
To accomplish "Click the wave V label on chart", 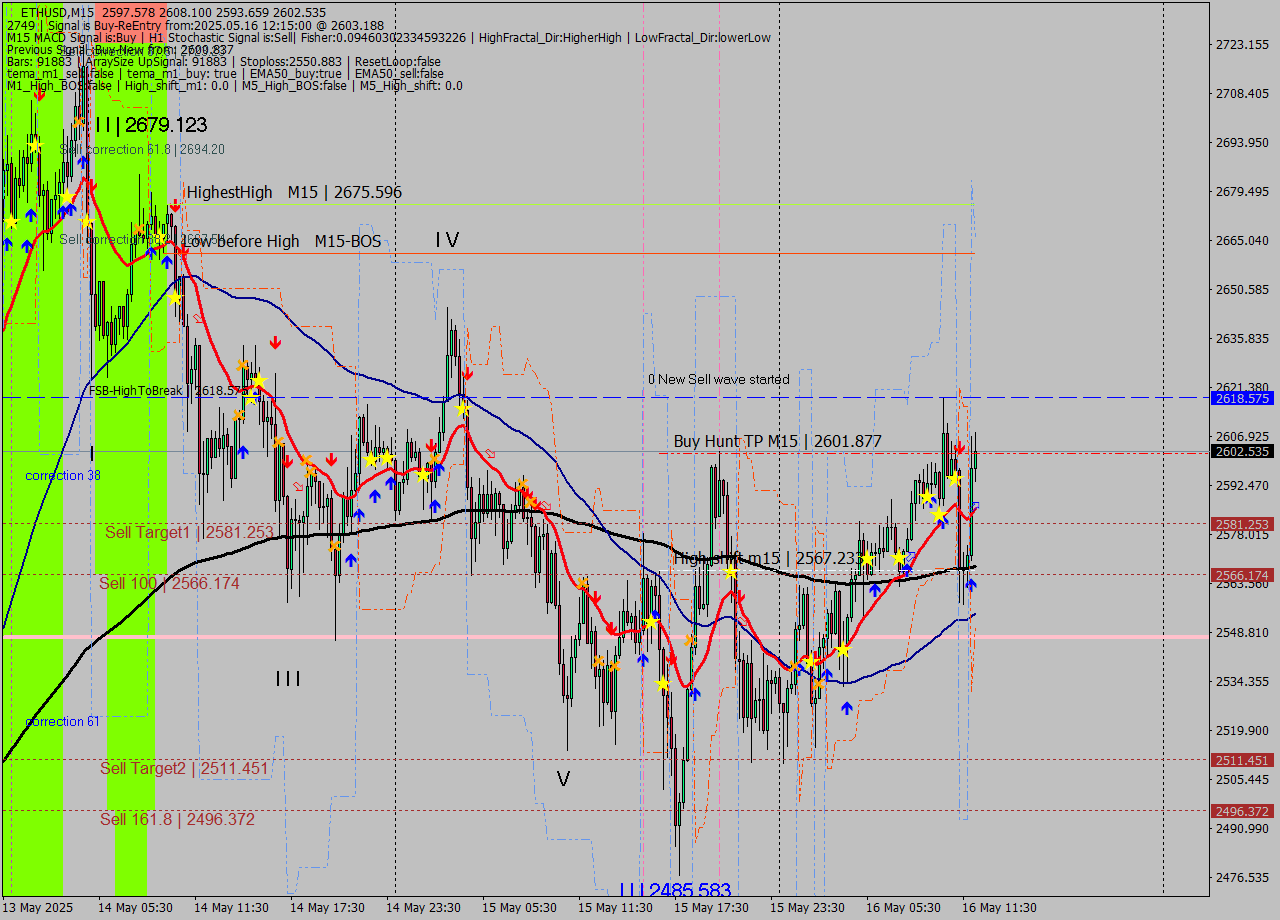I will (x=564, y=778).
